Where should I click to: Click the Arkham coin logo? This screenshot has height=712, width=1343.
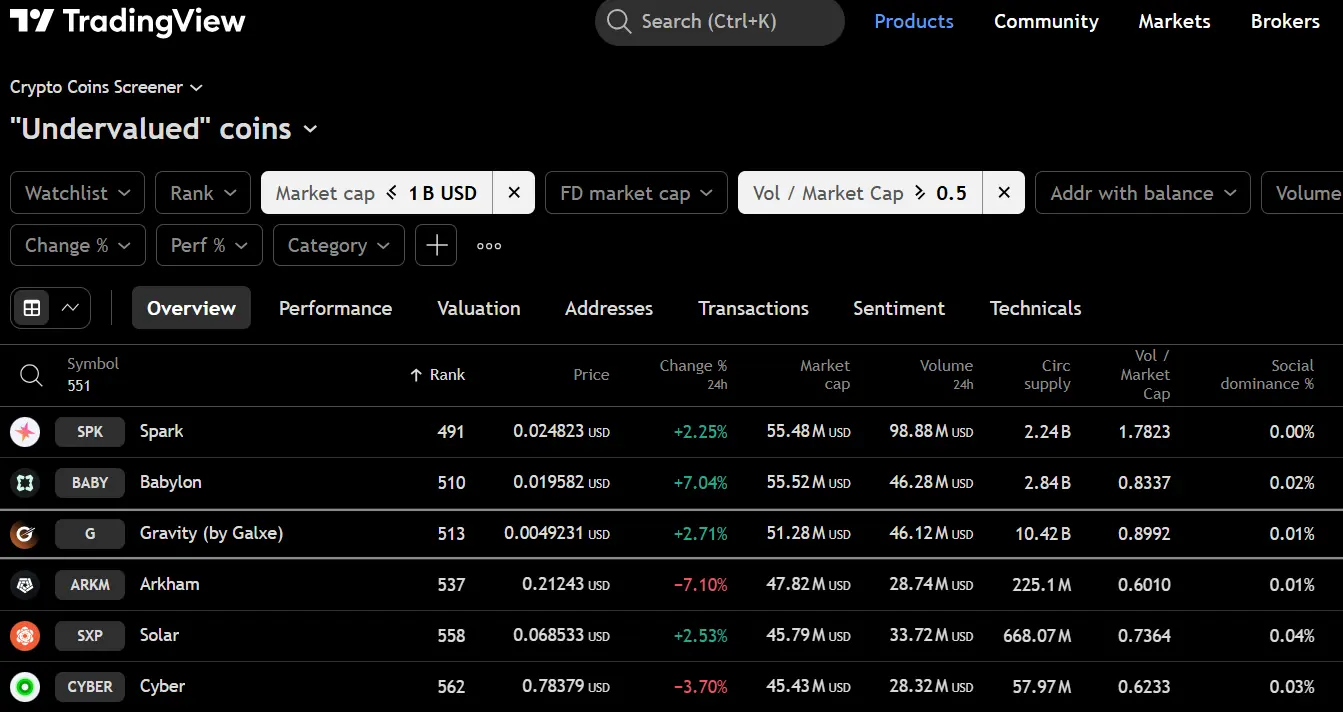coord(25,585)
